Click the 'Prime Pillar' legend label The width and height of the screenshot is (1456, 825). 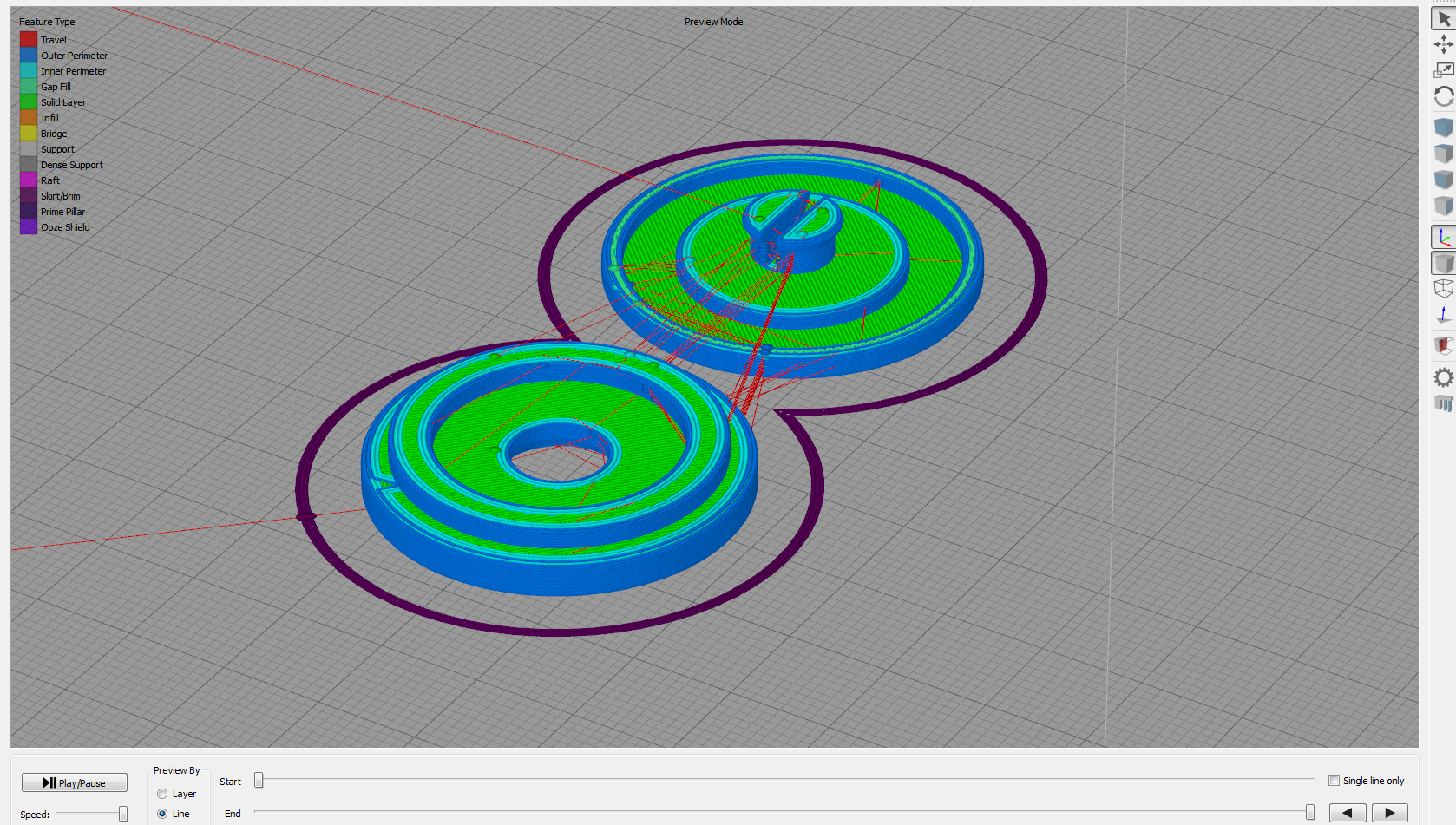coord(63,212)
